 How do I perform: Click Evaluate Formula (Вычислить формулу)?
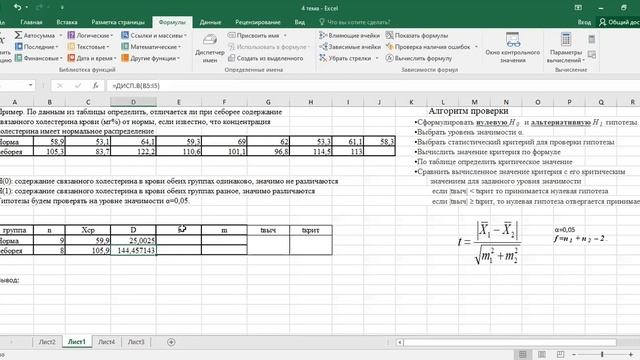(x=418, y=58)
